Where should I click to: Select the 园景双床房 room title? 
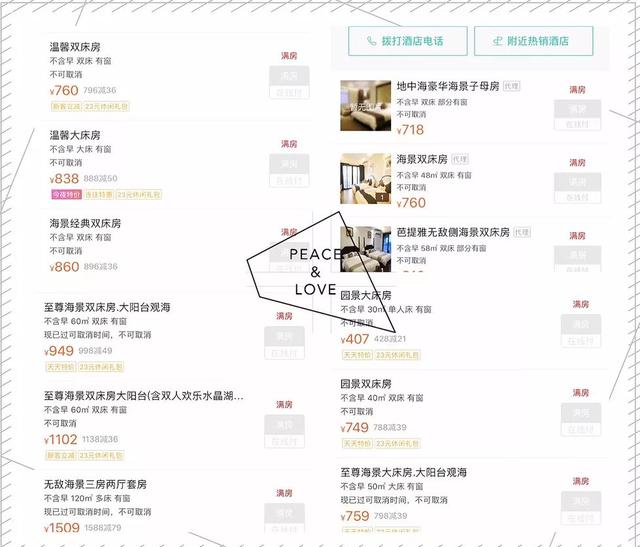click(366, 384)
